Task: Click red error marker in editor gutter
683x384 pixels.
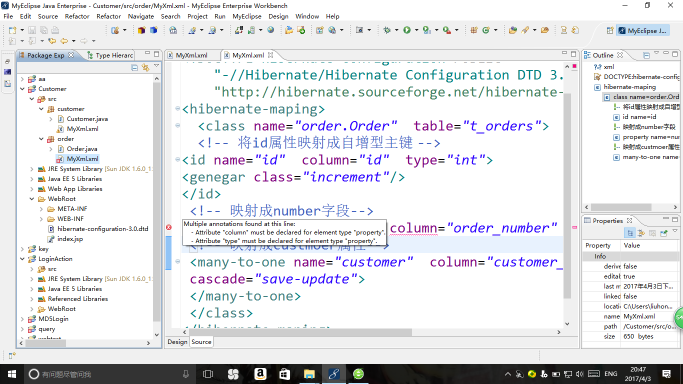Action: click(169, 227)
